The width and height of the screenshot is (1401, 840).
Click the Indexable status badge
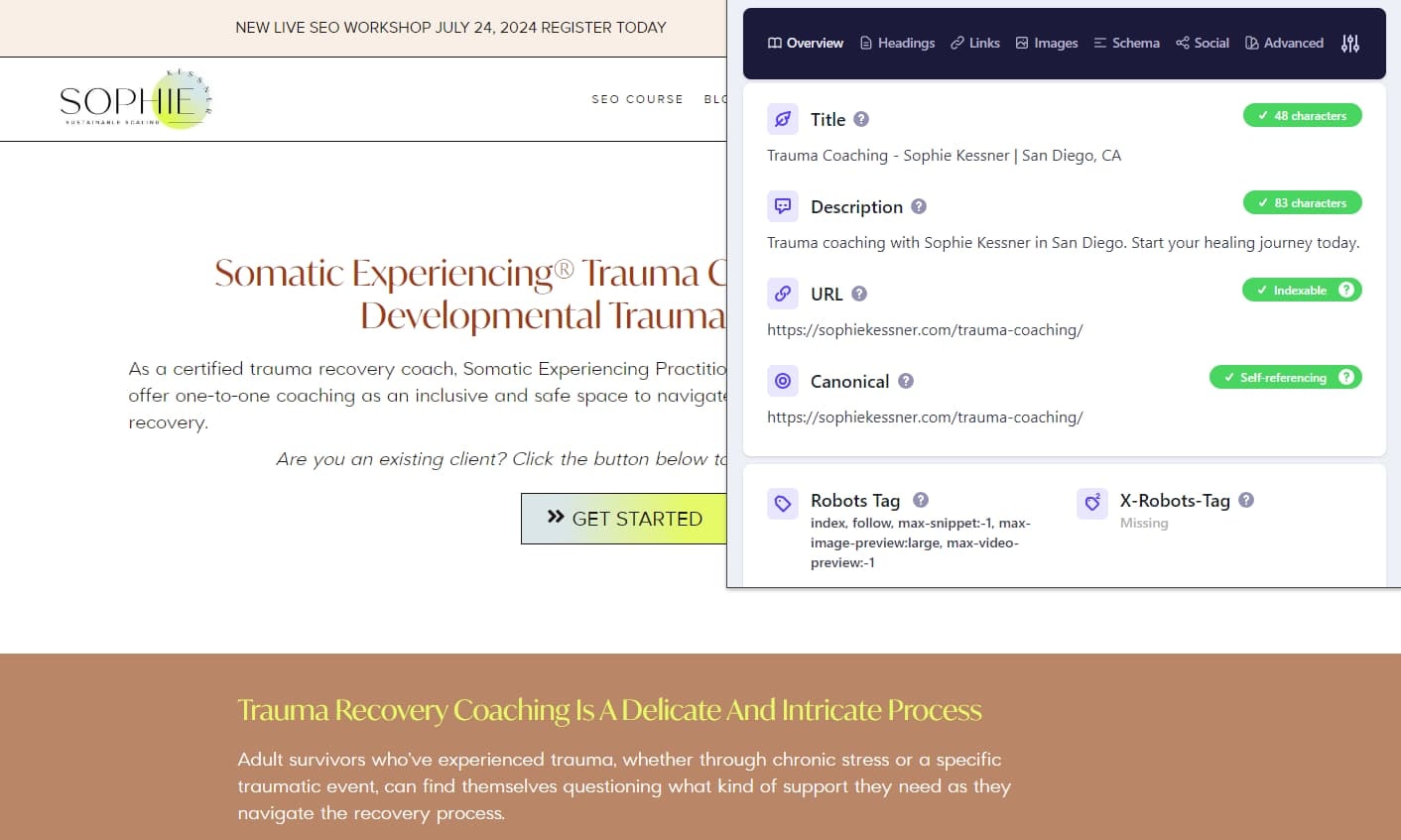1302,290
